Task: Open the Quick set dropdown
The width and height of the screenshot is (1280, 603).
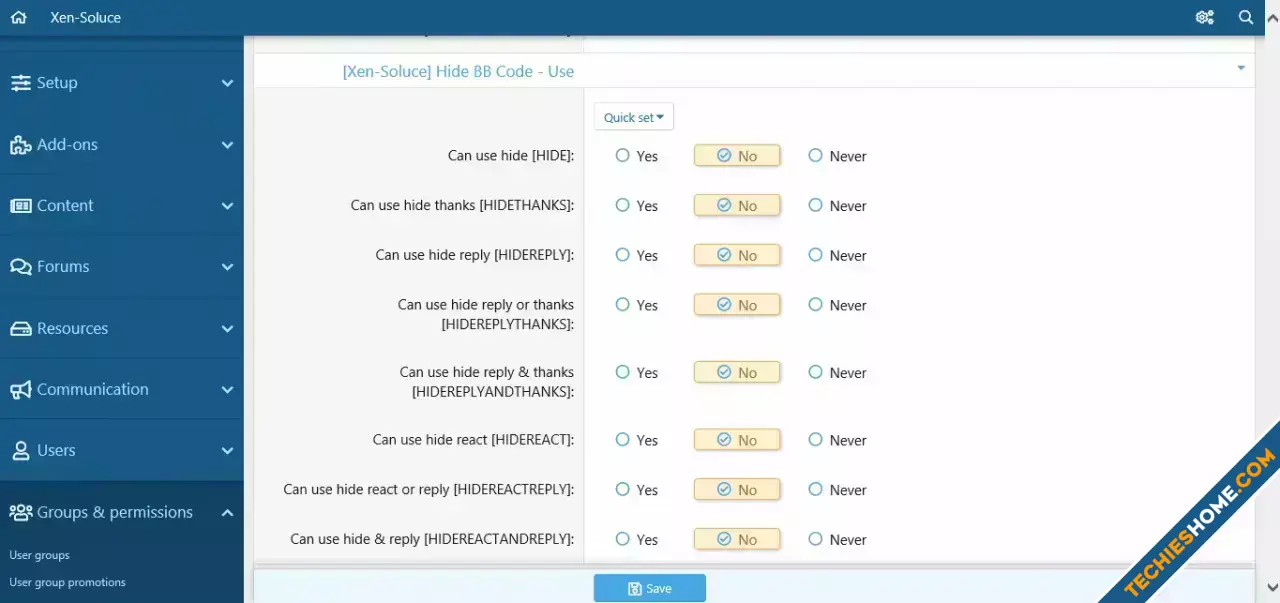Action: 634,117
